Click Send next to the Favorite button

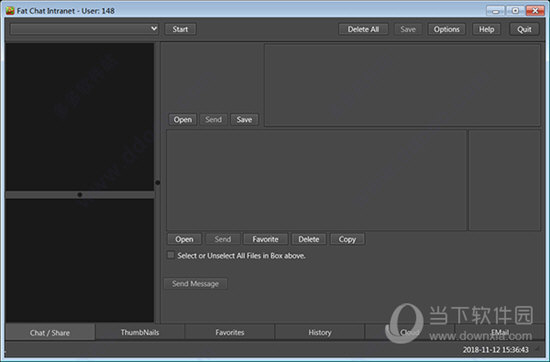coord(223,239)
